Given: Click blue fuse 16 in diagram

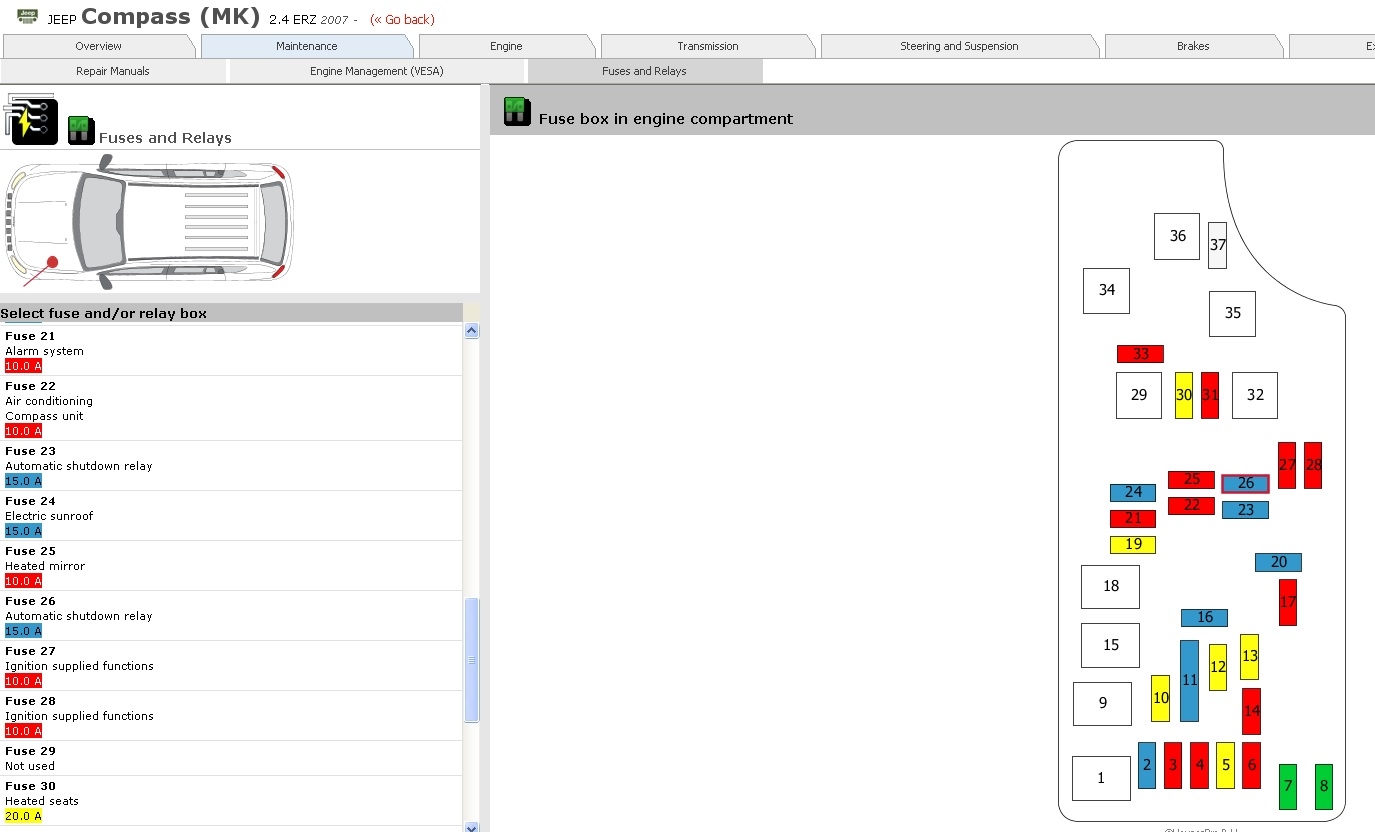Looking at the screenshot, I should [x=1204, y=618].
